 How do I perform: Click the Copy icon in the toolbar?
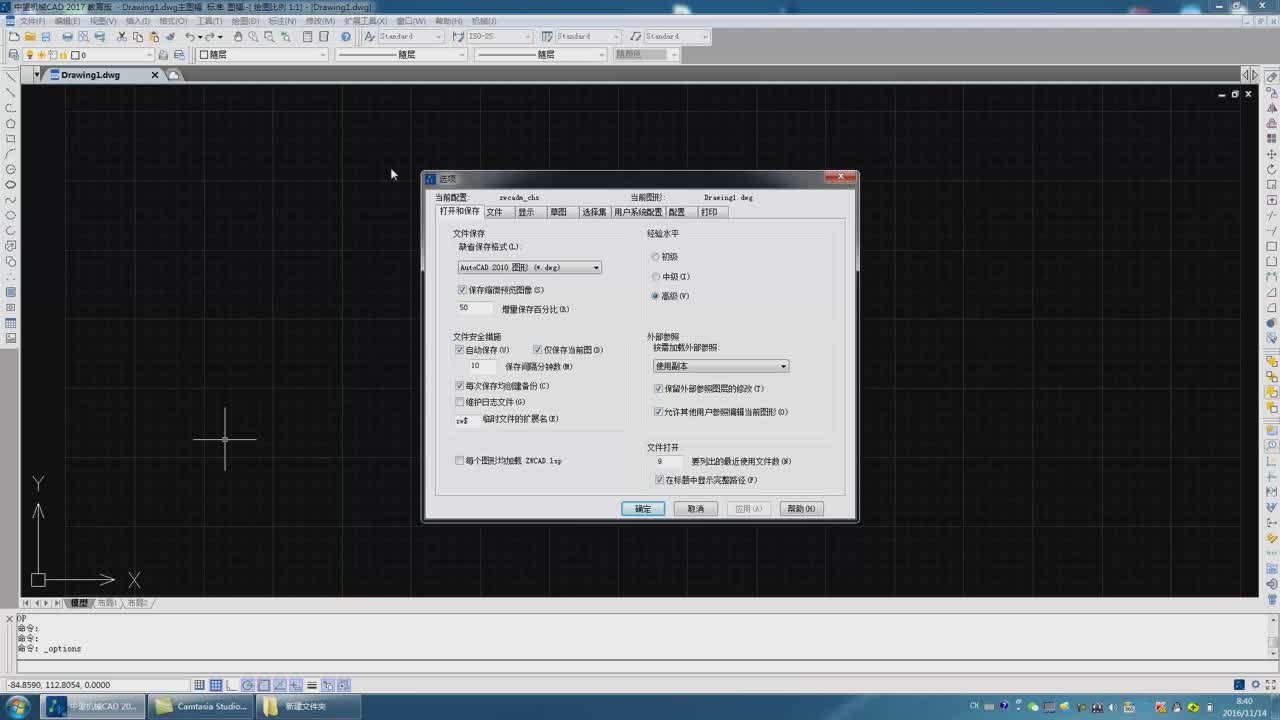pyautogui.click(x=138, y=37)
